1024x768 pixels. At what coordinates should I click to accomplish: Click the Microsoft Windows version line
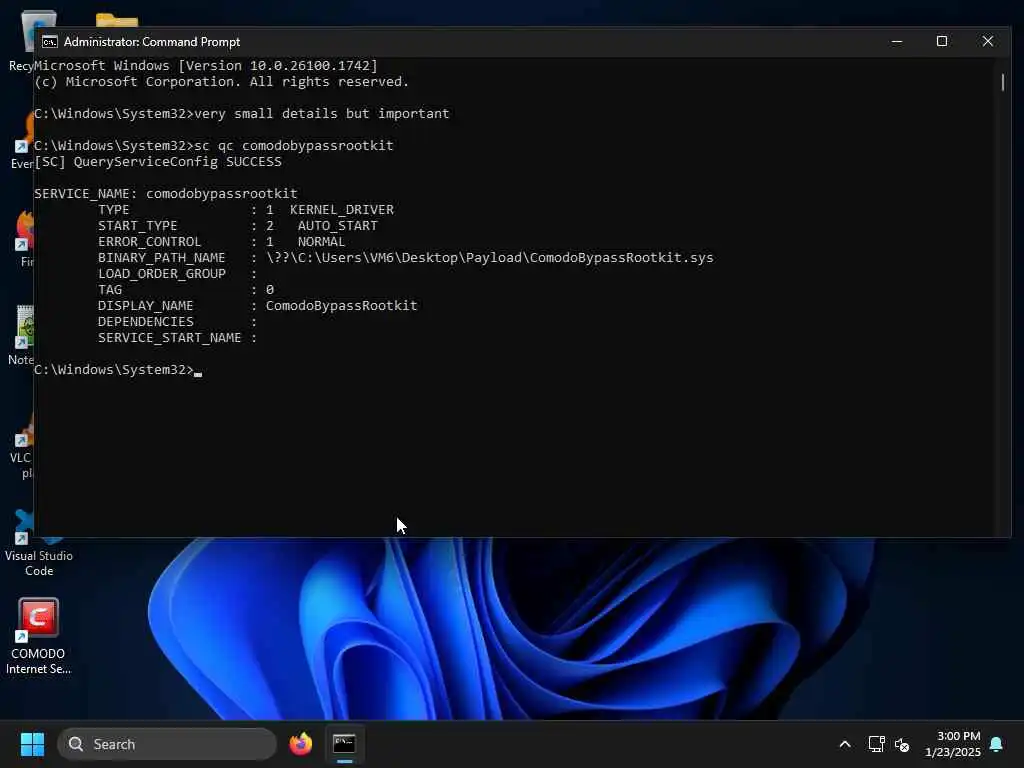point(206,65)
